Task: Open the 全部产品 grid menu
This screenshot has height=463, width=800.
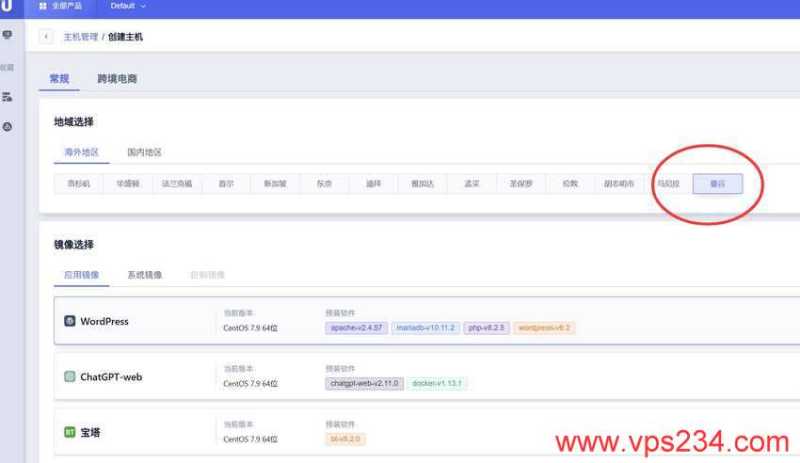Action: coord(60,6)
